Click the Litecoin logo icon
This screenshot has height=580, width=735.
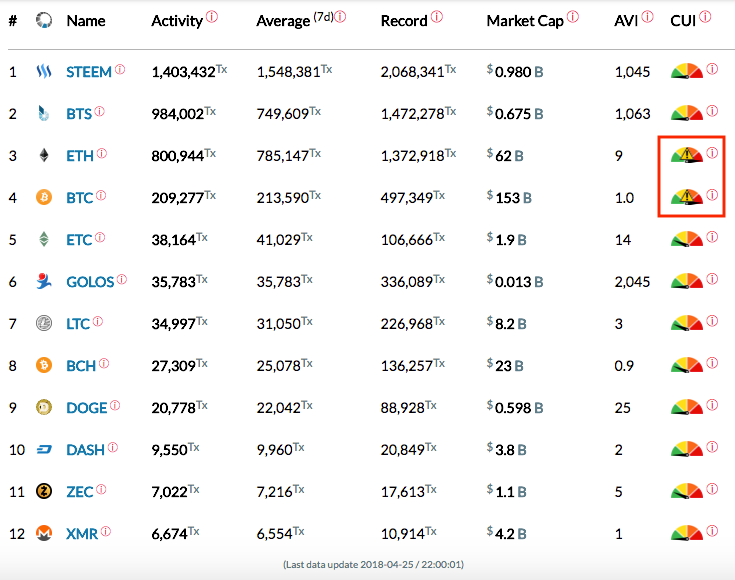click(x=44, y=324)
